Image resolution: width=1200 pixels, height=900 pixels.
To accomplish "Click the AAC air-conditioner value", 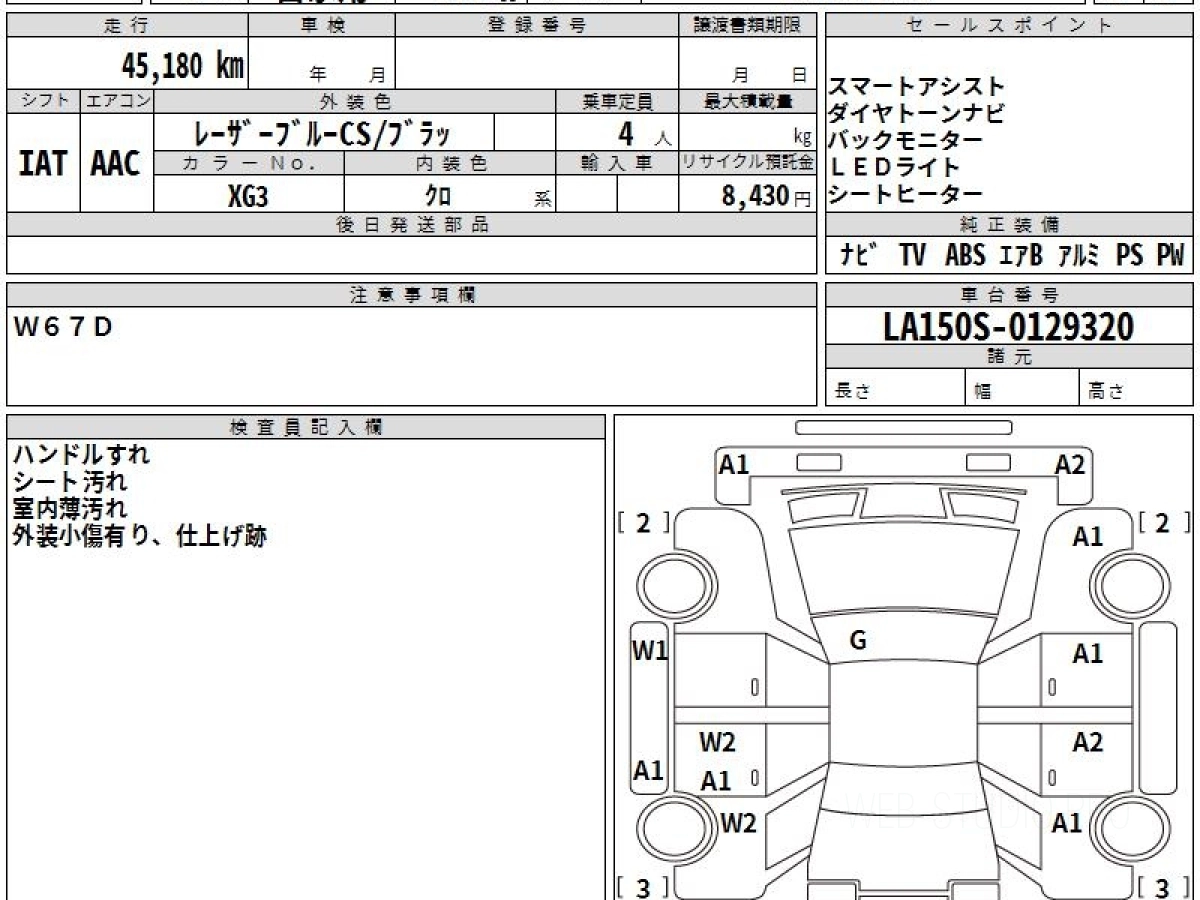I will [x=116, y=163].
